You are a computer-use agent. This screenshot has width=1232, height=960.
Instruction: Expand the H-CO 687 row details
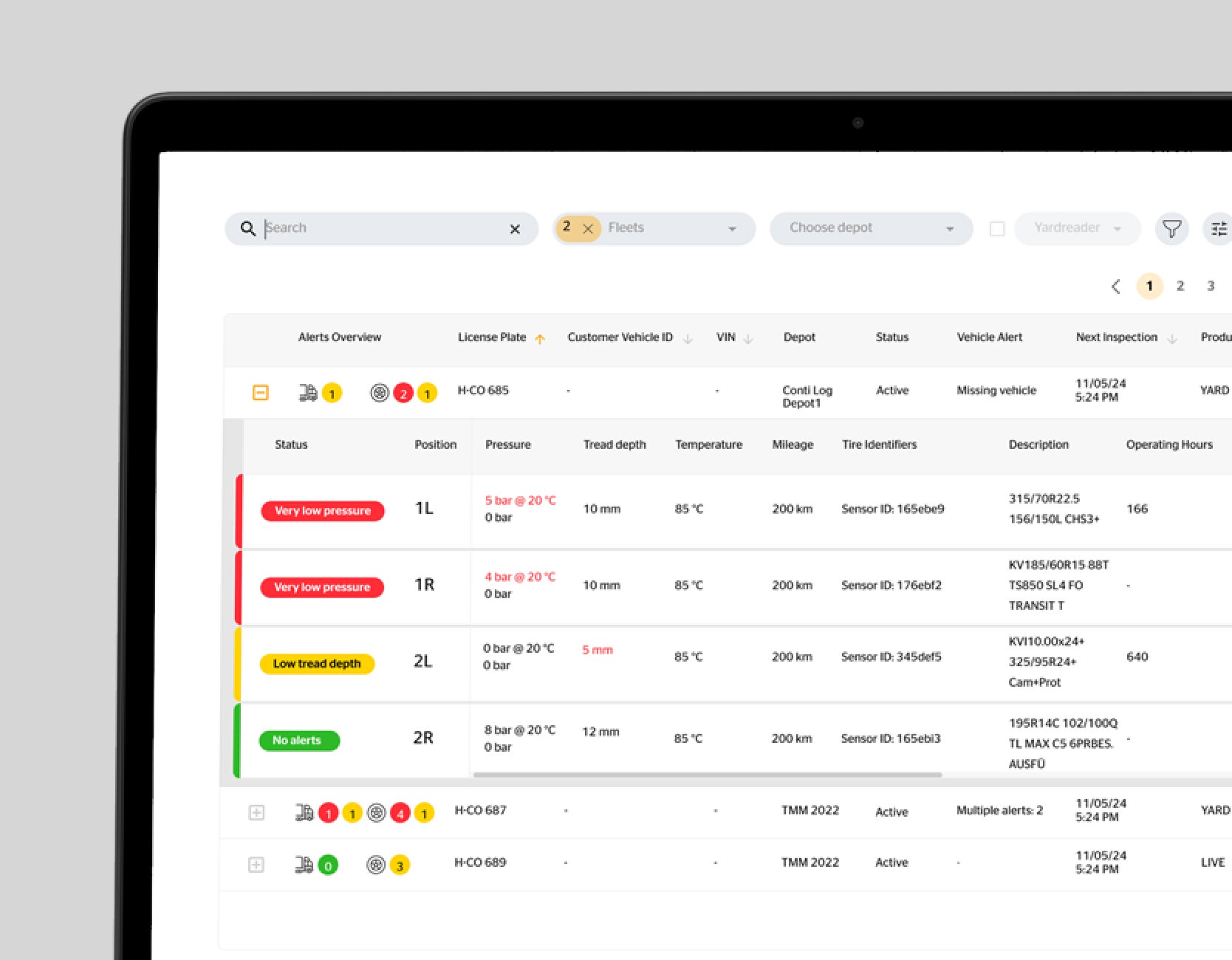coord(256,812)
